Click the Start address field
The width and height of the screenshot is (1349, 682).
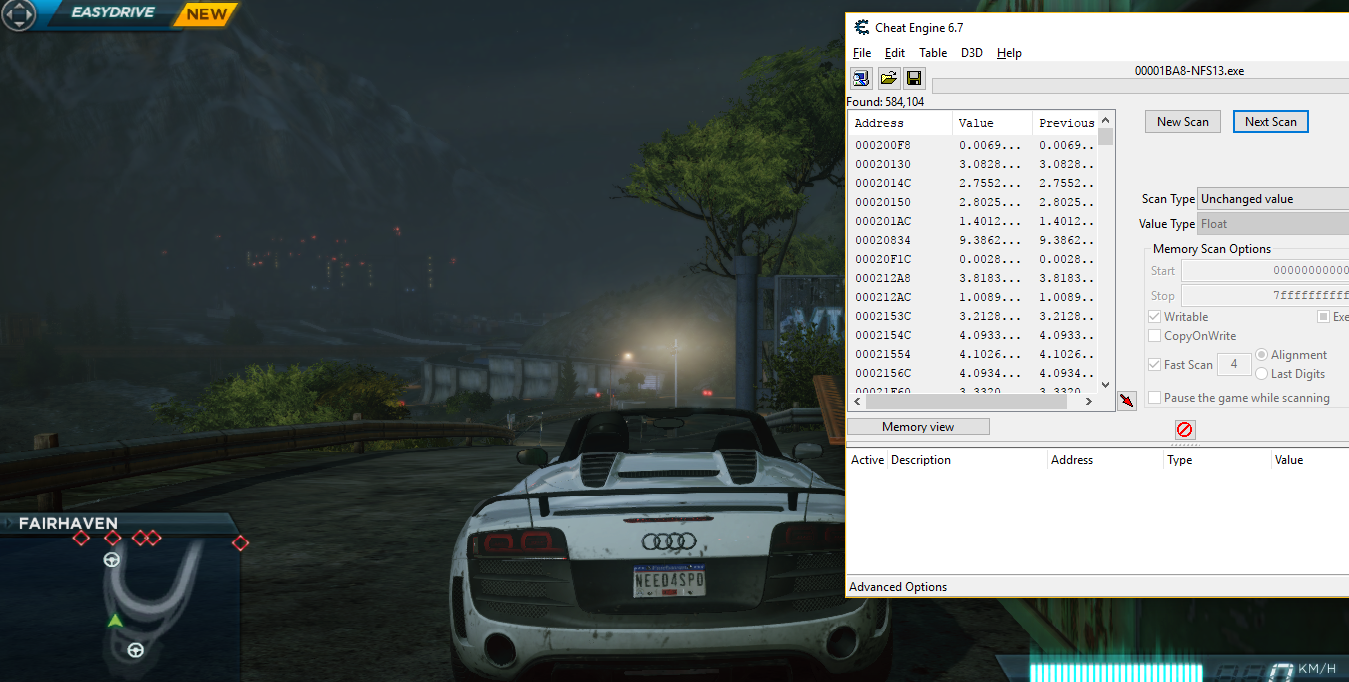(x=1265, y=271)
